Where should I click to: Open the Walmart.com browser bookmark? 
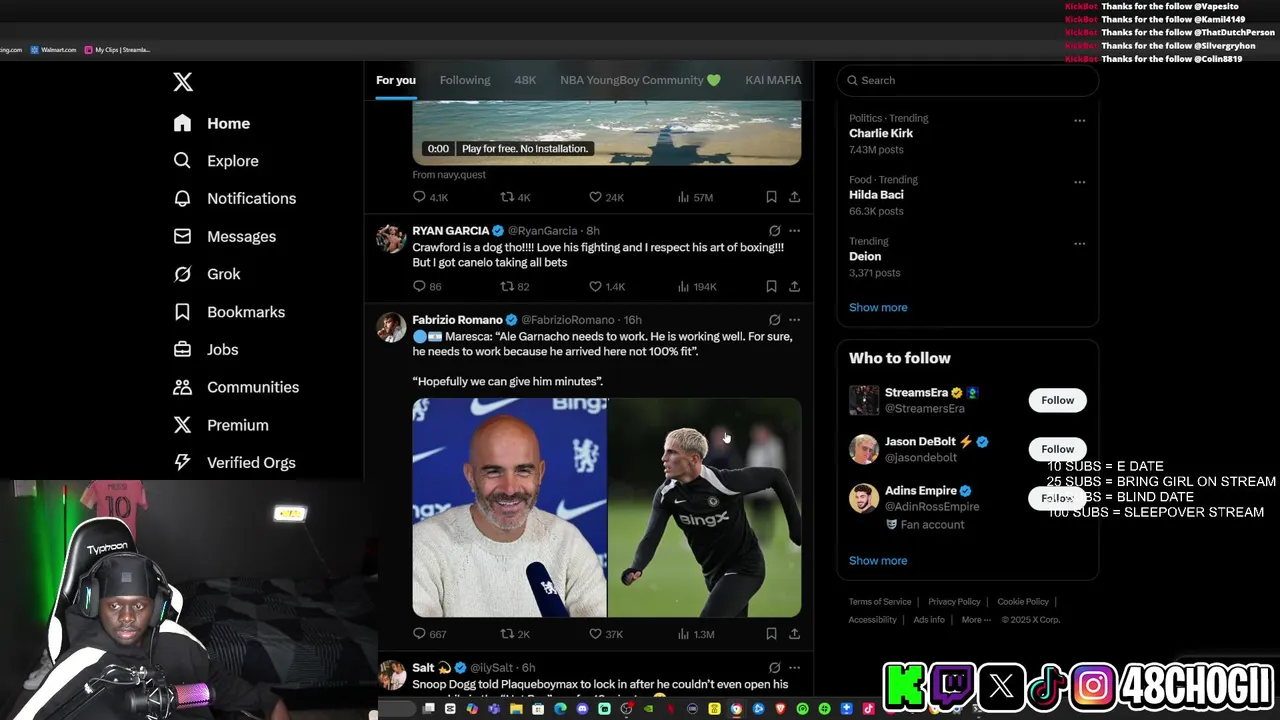point(53,50)
